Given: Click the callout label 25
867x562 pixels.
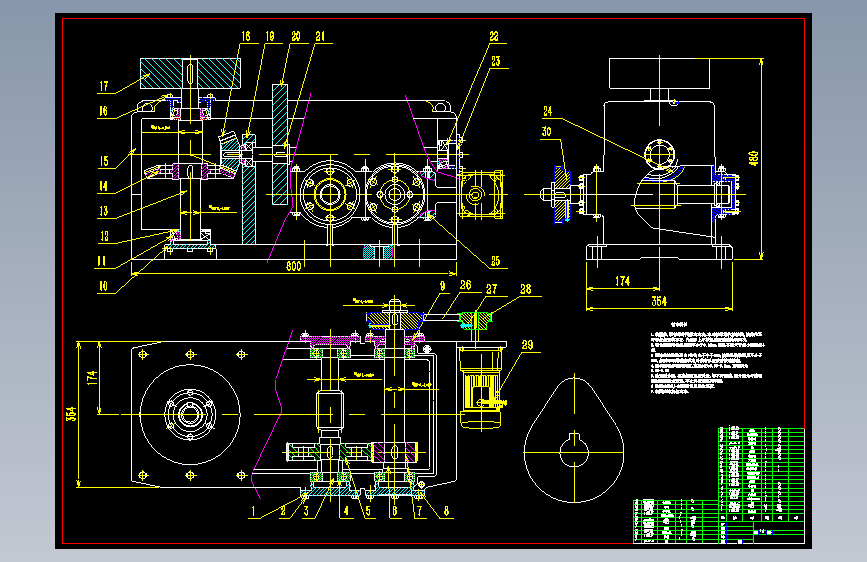Looking at the screenshot, I should (495, 261).
